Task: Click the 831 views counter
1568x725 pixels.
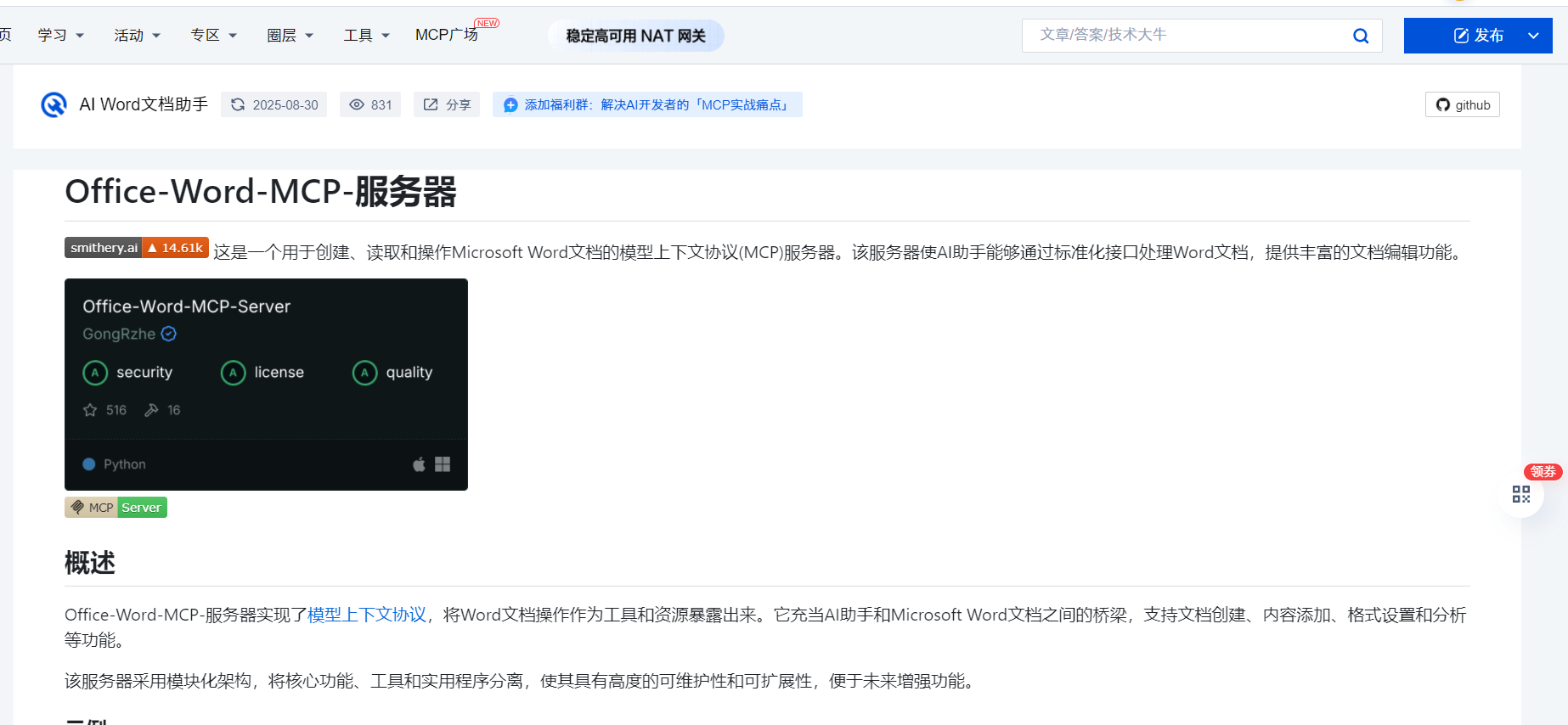Action: (x=370, y=104)
